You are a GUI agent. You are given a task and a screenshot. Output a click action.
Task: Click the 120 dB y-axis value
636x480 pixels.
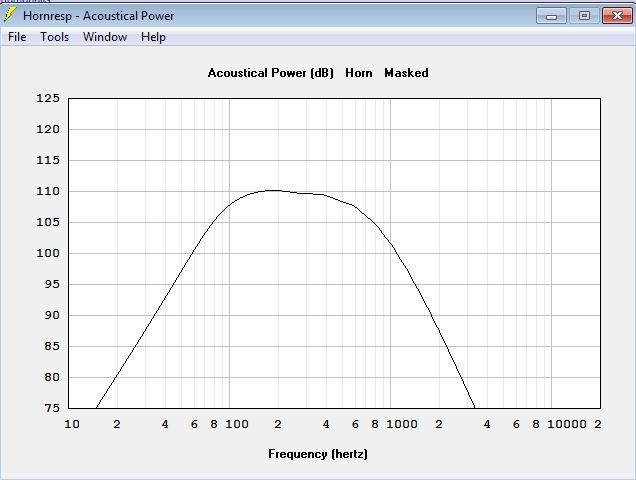tap(48, 129)
